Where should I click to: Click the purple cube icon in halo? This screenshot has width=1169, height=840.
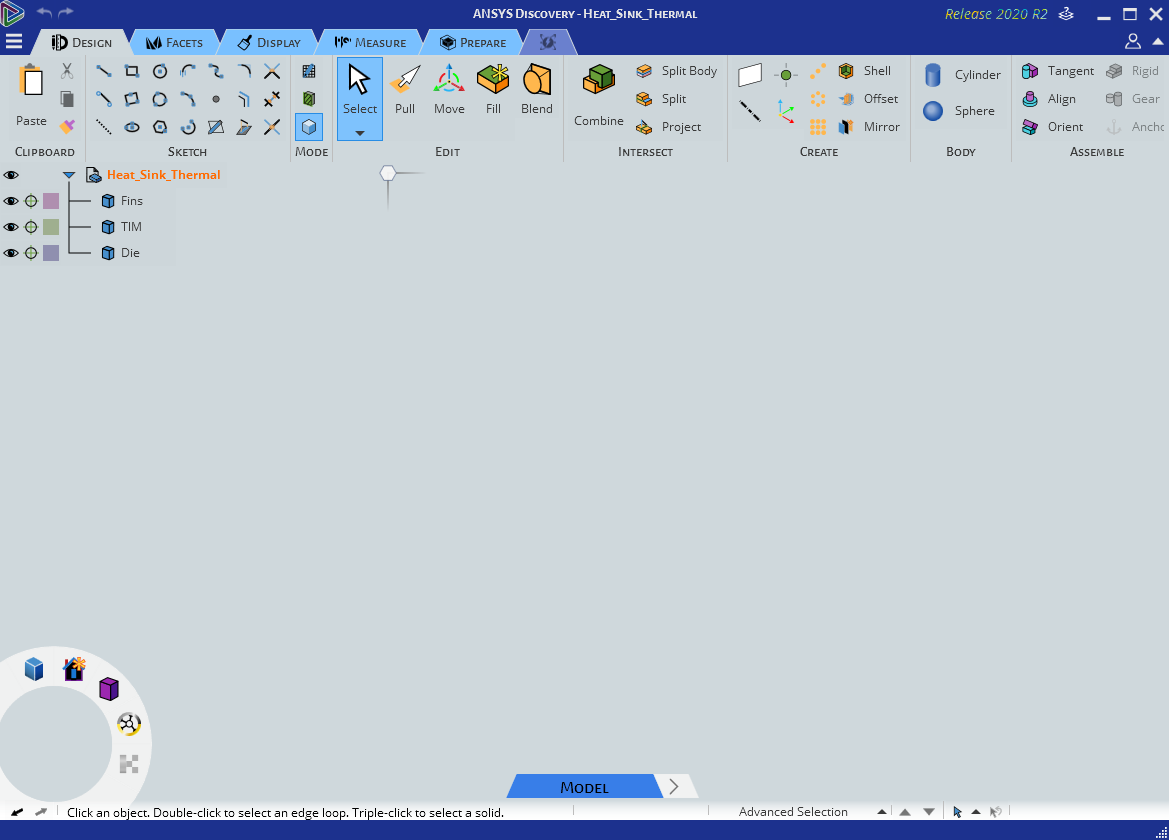[109, 689]
